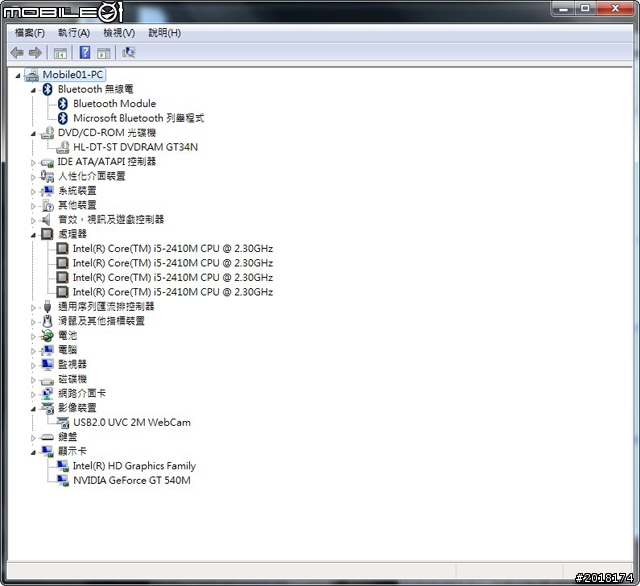The image size is (640, 586).
Task: Click the Minimize window button
Action: tap(564, 8)
